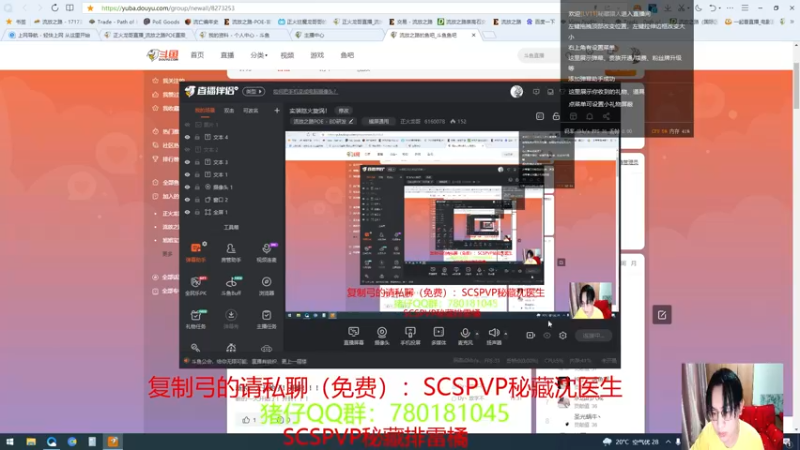Click the share icon in the overlay panel
The image size is (800, 450).
pyautogui.click(x=606, y=117)
